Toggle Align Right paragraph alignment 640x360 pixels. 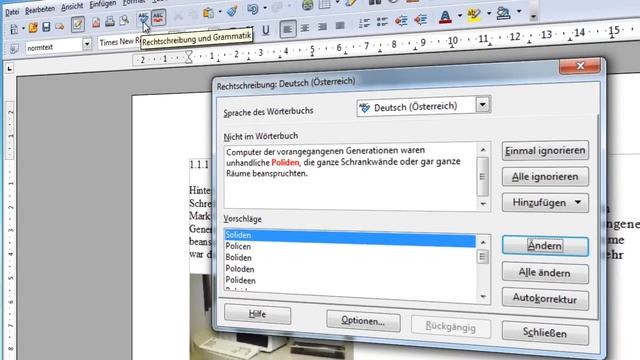click(x=322, y=27)
